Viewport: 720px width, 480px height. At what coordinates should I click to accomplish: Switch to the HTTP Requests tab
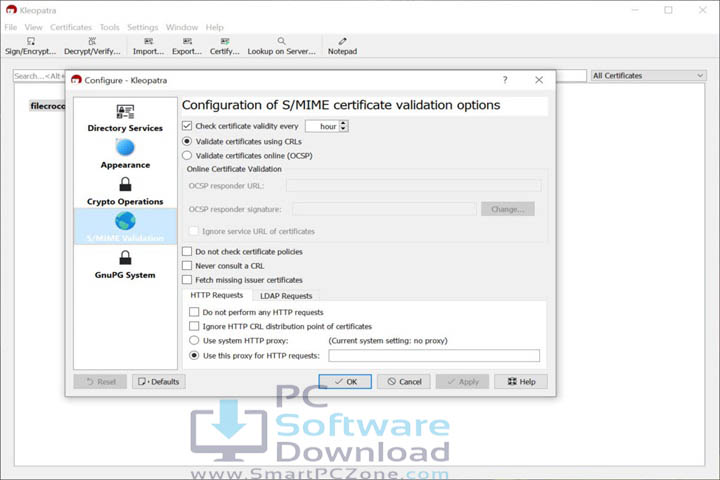(x=217, y=295)
